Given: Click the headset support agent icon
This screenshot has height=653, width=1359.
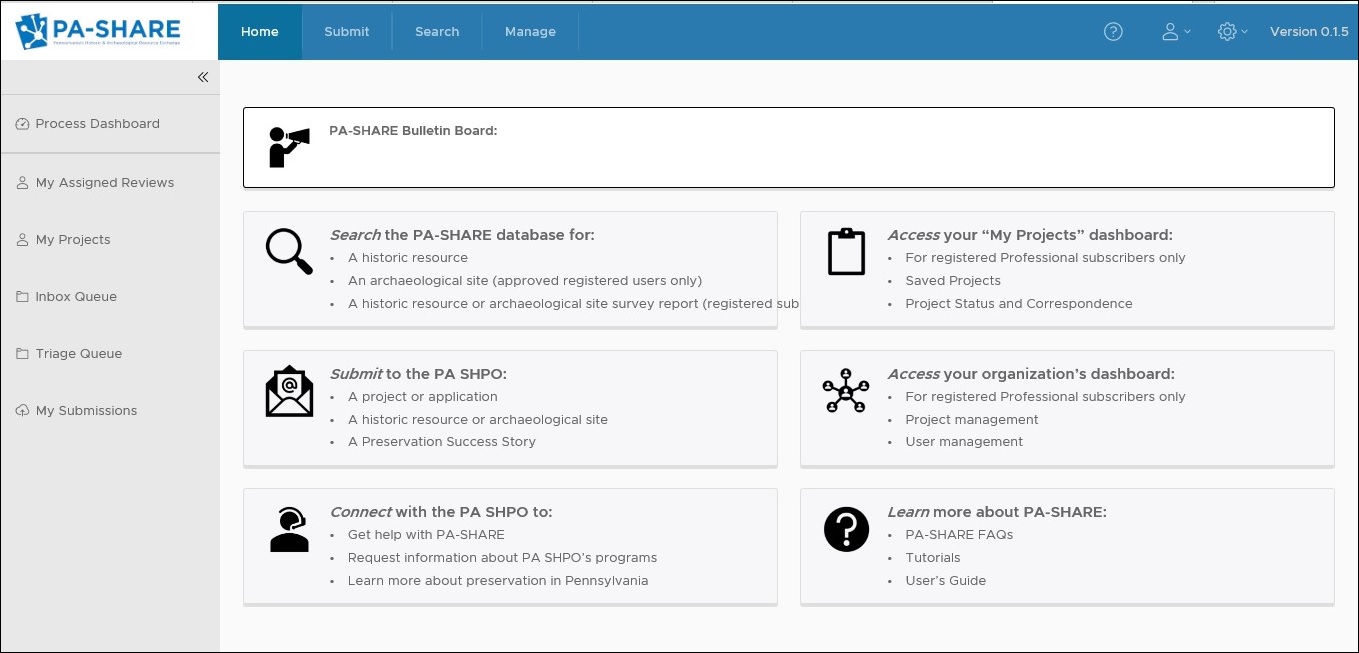Looking at the screenshot, I should tap(289, 530).
